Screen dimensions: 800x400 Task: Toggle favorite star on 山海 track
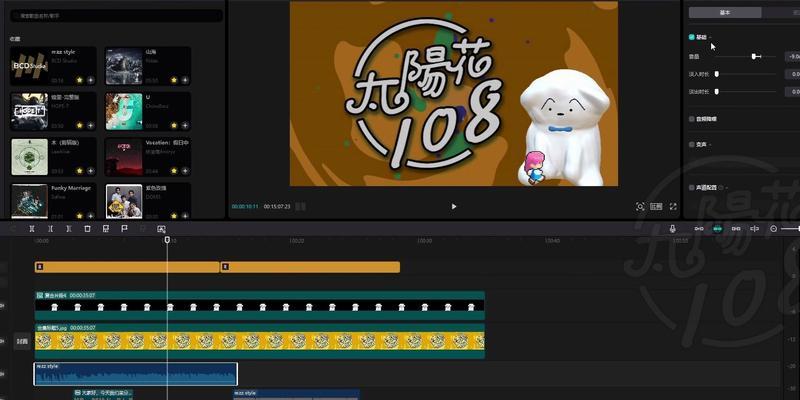tap(174, 80)
